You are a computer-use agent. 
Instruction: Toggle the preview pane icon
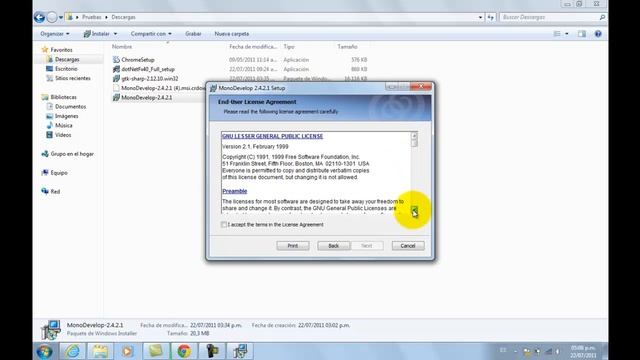pos(582,34)
